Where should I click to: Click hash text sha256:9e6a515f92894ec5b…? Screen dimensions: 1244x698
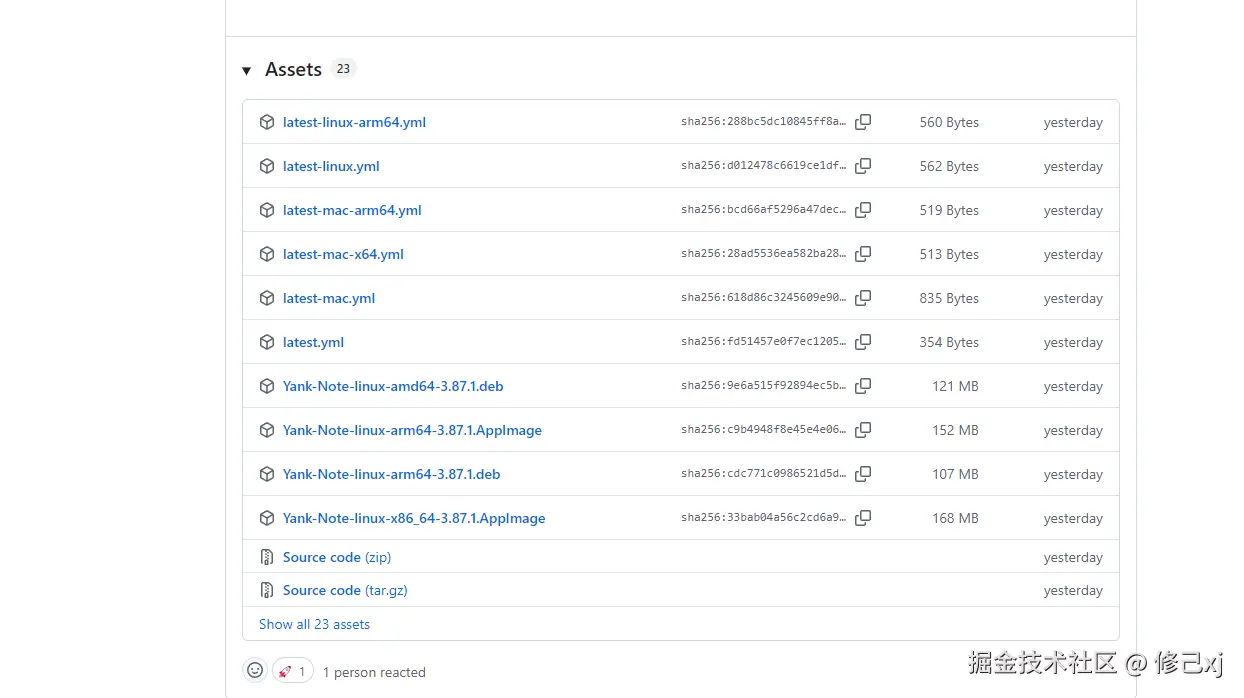click(x=764, y=386)
